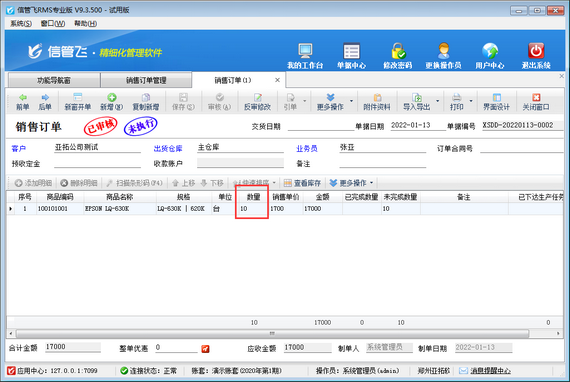Image resolution: width=570 pixels, height=382 pixels.
Task: Switch to 销售订单管理 tab
Action: tap(146, 80)
